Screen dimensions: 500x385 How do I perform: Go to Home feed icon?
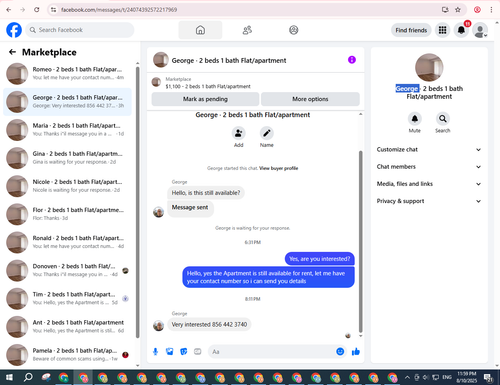pyautogui.click(x=200, y=30)
